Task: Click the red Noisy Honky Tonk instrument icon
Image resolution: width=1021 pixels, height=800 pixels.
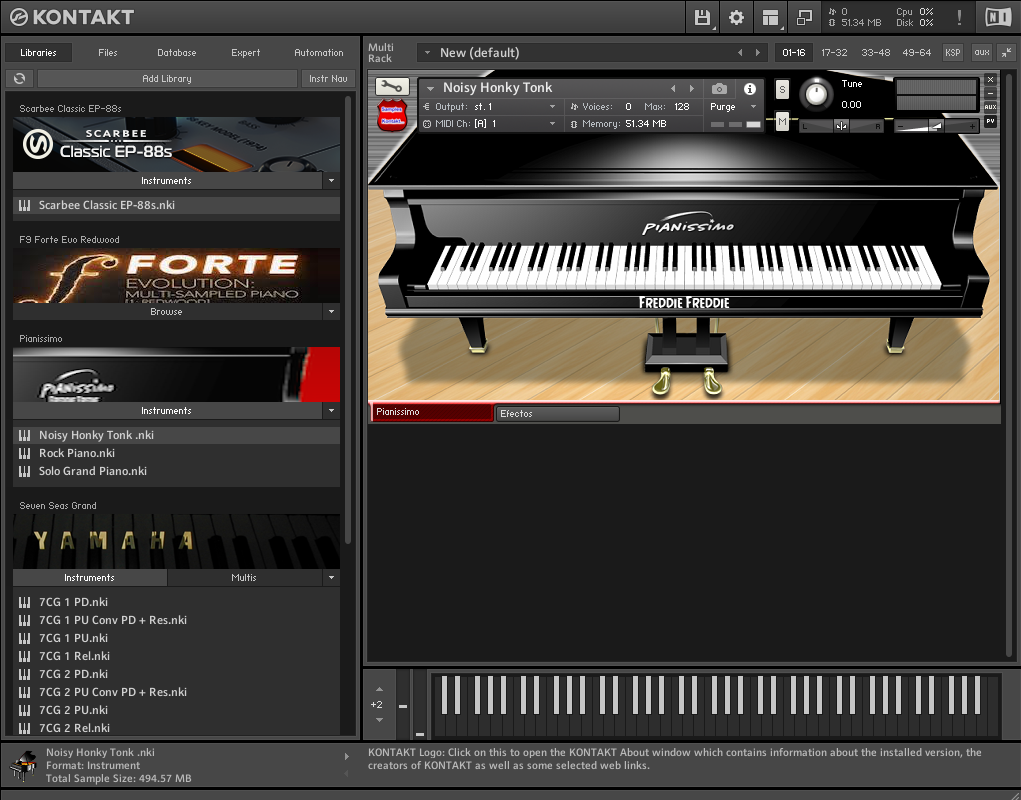Action: coord(392,115)
